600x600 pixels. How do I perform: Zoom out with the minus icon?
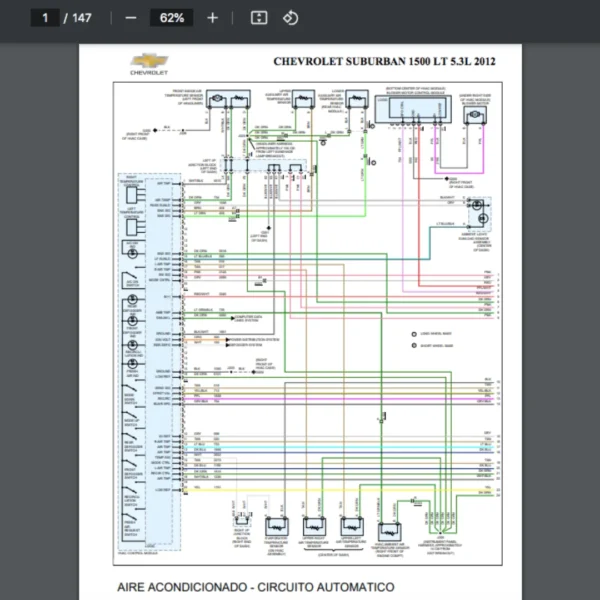(x=131, y=18)
